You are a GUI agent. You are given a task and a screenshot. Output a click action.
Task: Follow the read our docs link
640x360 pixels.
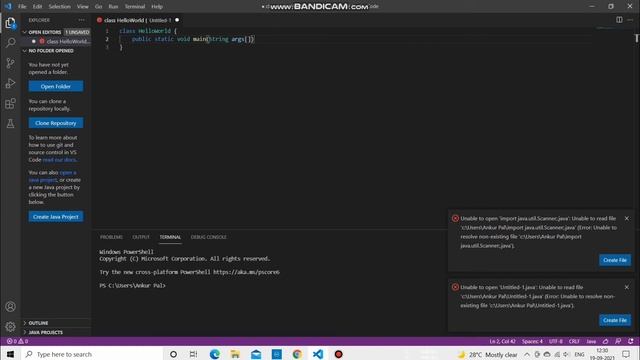point(59,160)
